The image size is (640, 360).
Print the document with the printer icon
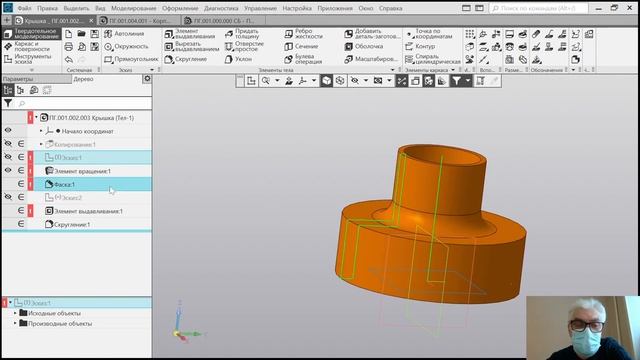(69, 47)
